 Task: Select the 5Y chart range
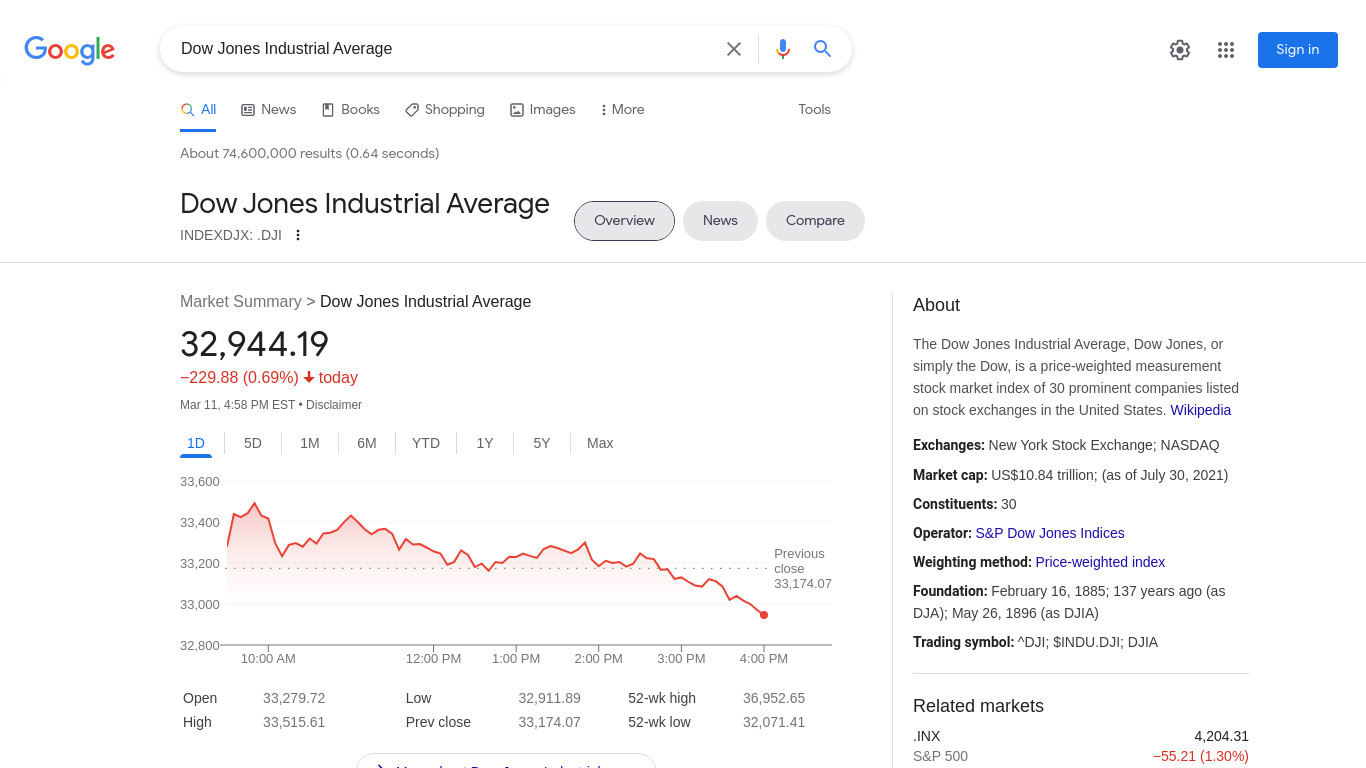pos(542,443)
